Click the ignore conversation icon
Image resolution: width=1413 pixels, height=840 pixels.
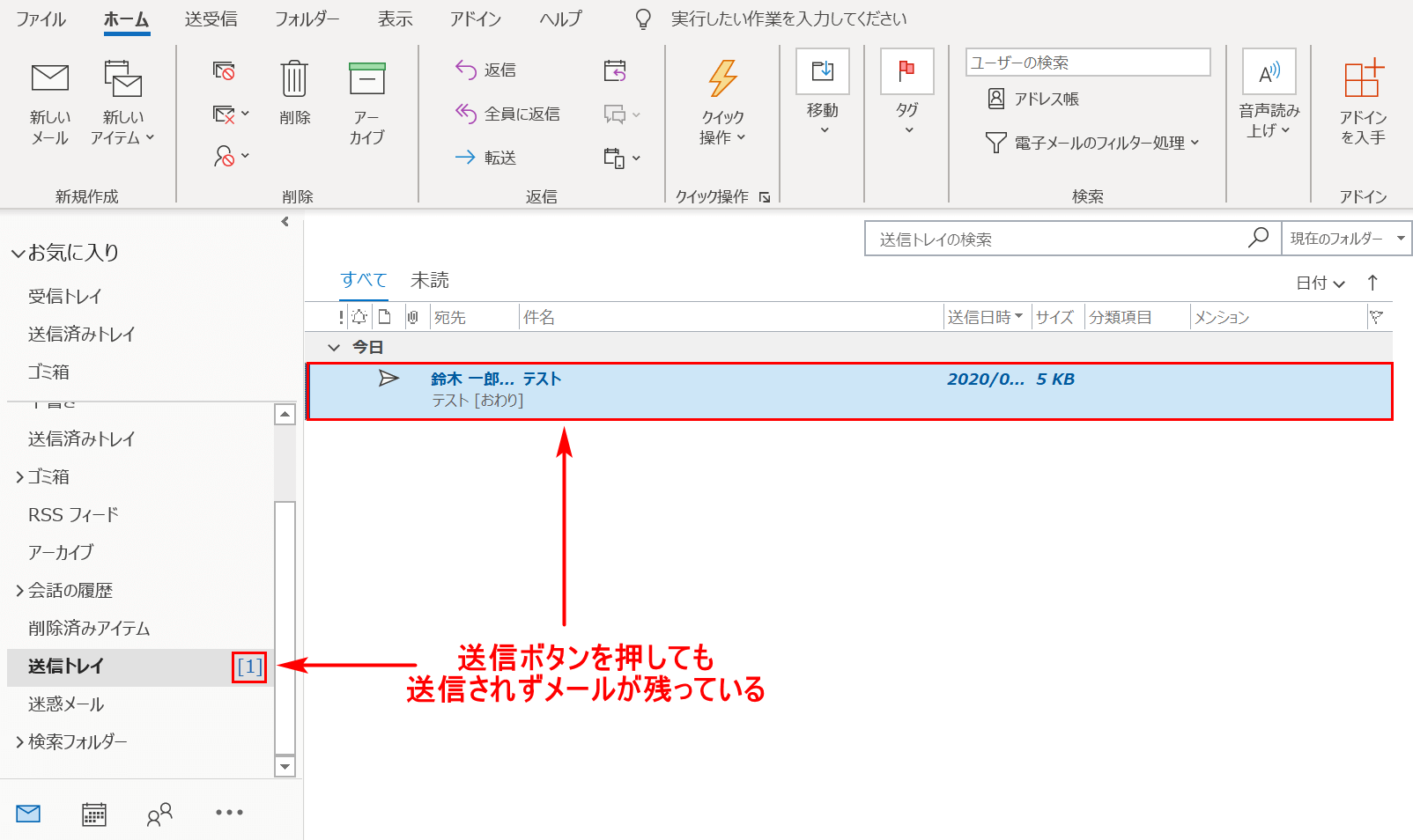tap(224, 70)
